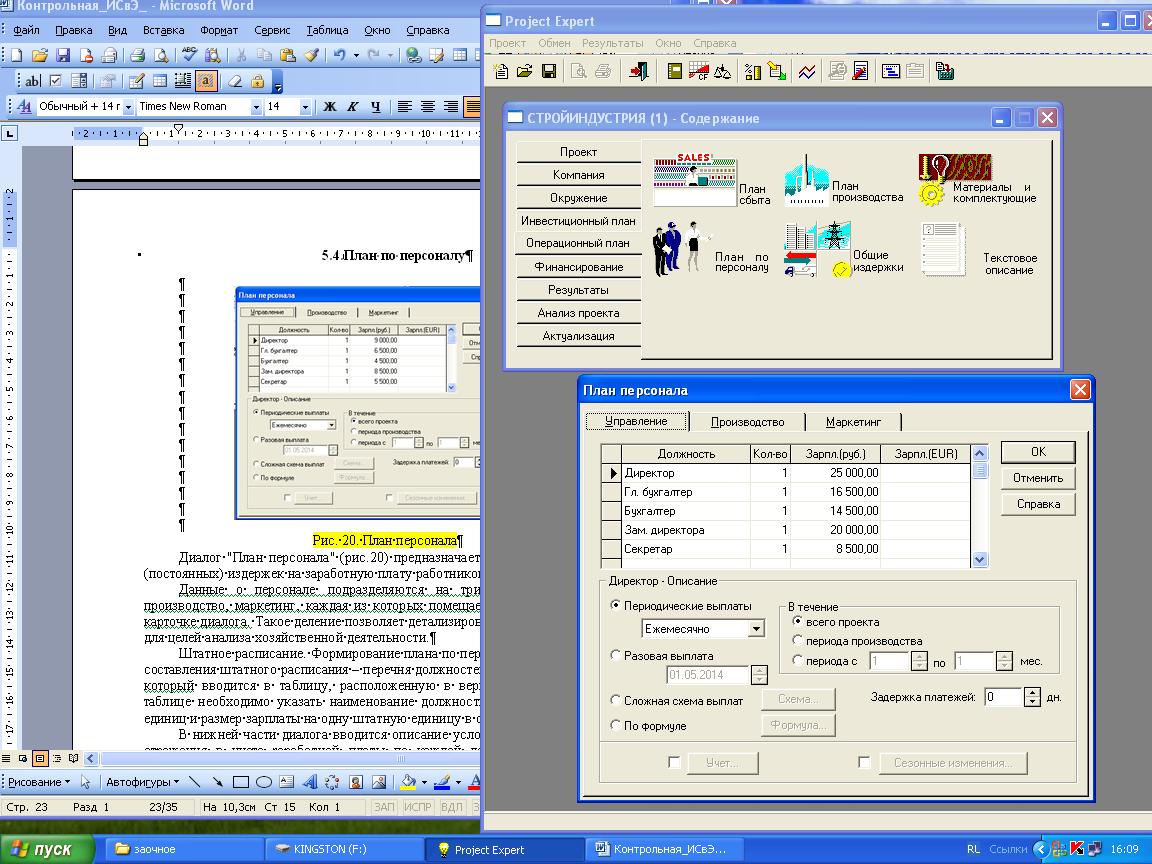The image size is (1152, 864).
Task: Click checkbox form field icon in Forms toolbar
Action: click(x=56, y=81)
